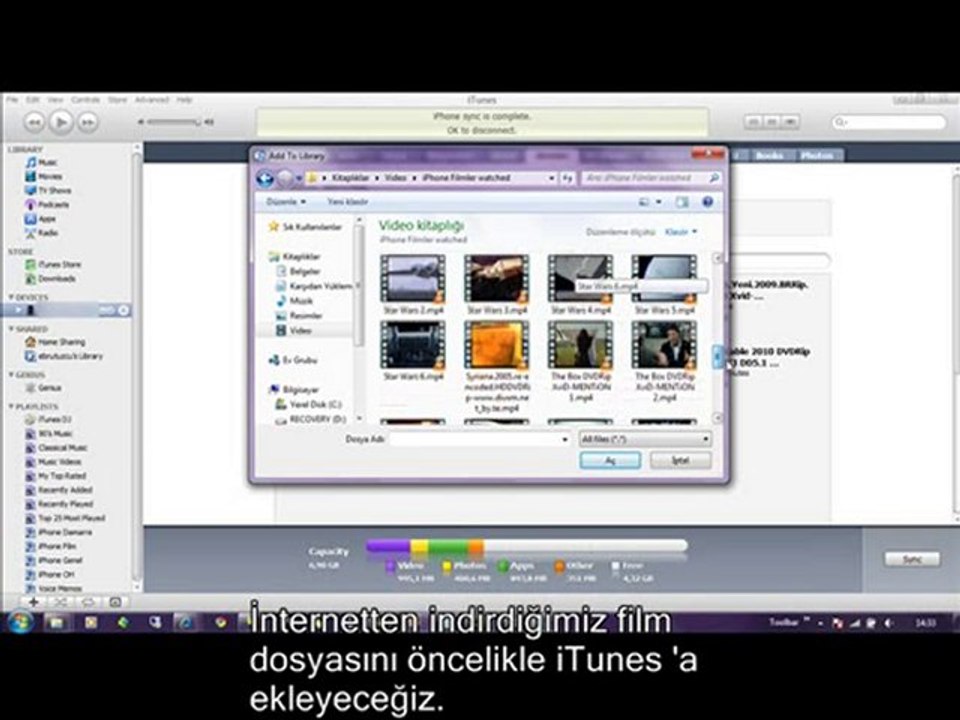The image size is (960, 720).
Task: Select Video in the dialog navigation tree
Action: click(x=294, y=330)
